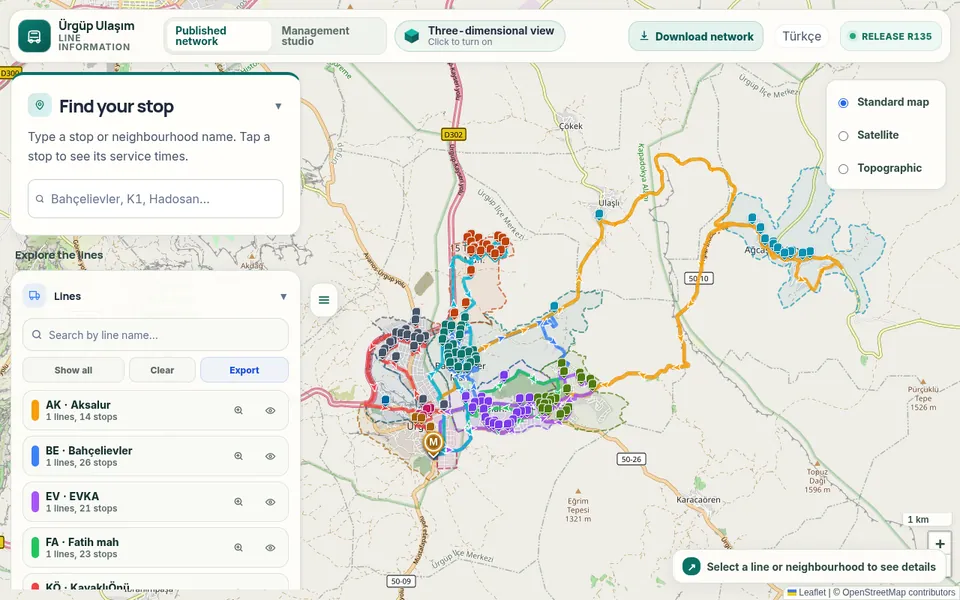The height and width of the screenshot is (600, 960).
Task: Open the OpenStreetMap contributors link
Action: pos(899,592)
